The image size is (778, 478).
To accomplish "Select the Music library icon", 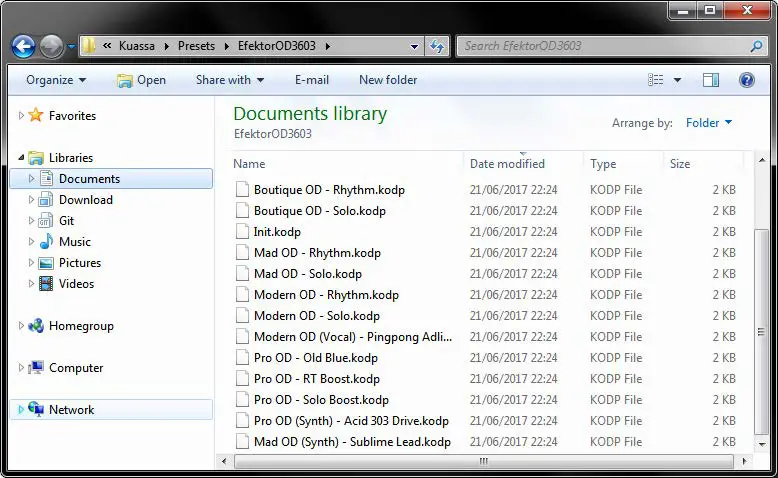I will (x=46, y=242).
